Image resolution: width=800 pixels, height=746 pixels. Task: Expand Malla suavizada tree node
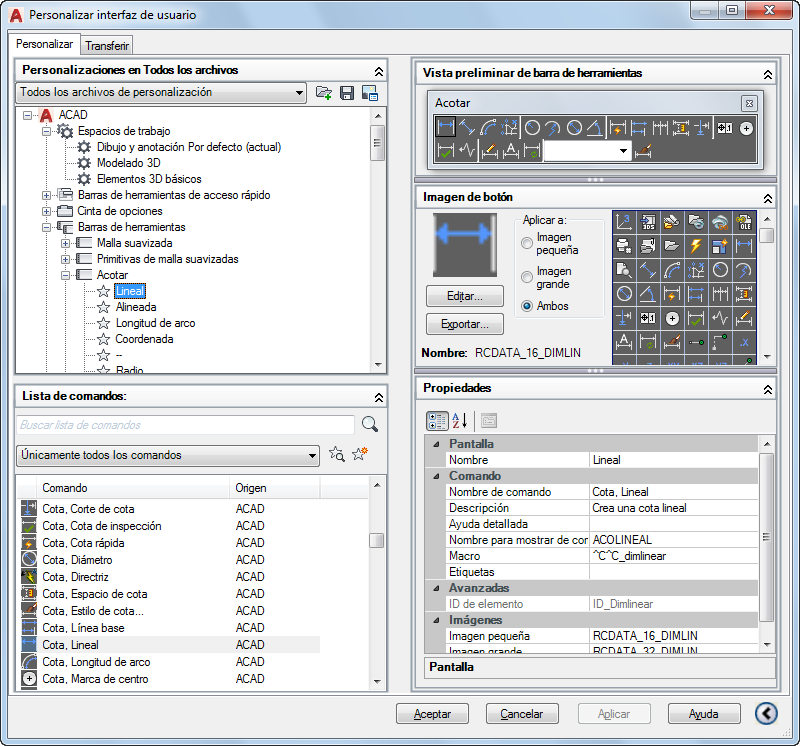coord(65,243)
